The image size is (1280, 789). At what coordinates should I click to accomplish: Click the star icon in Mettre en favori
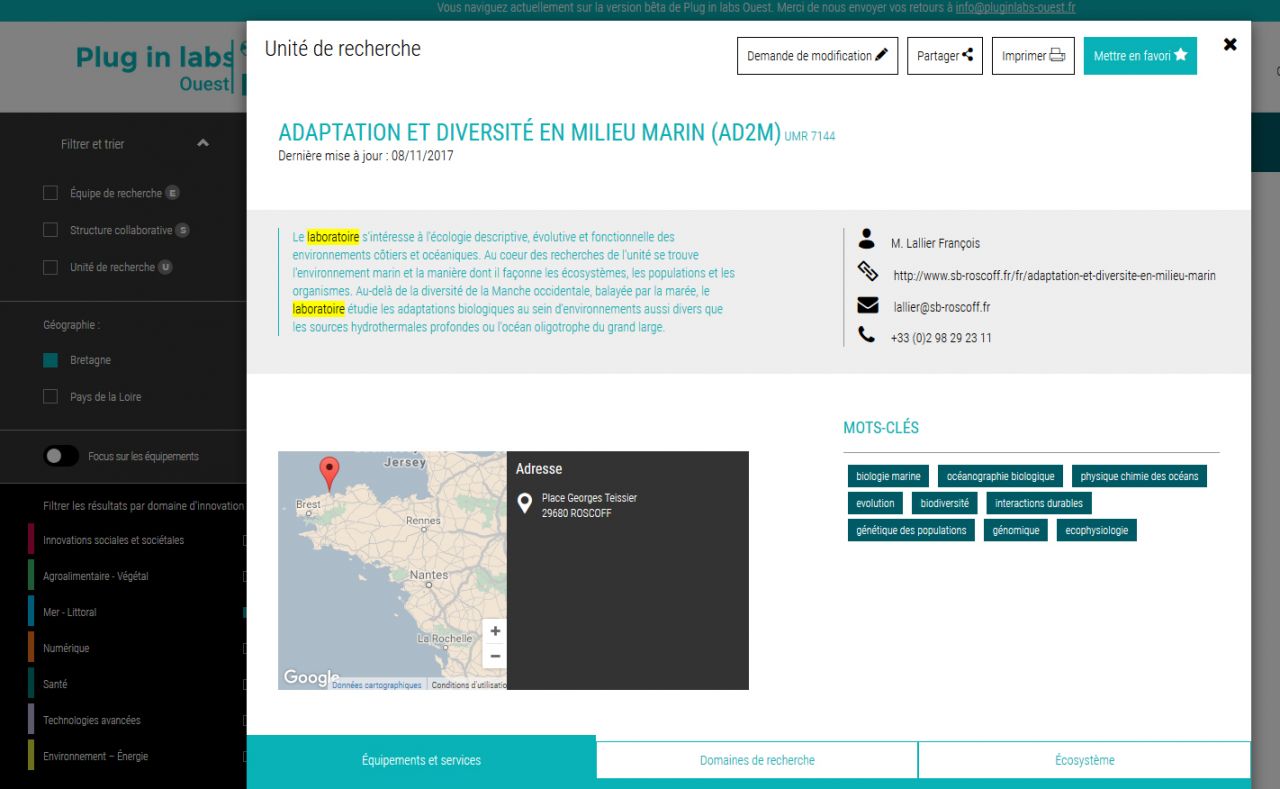(x=1181, y=56)
